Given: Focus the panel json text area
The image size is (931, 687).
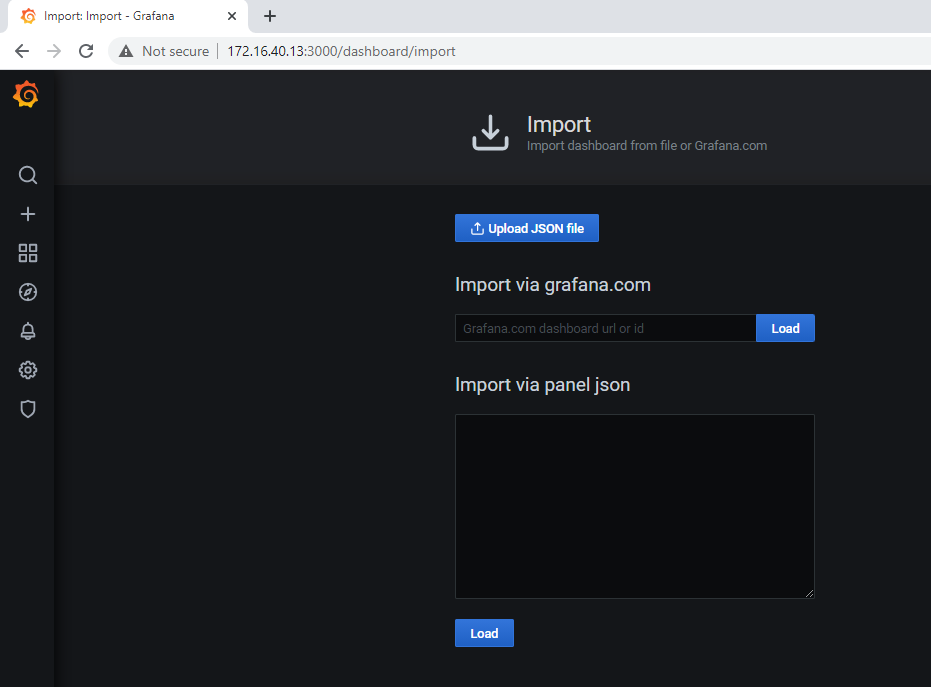Looking at the screenshot, I should tap(635, 506).
